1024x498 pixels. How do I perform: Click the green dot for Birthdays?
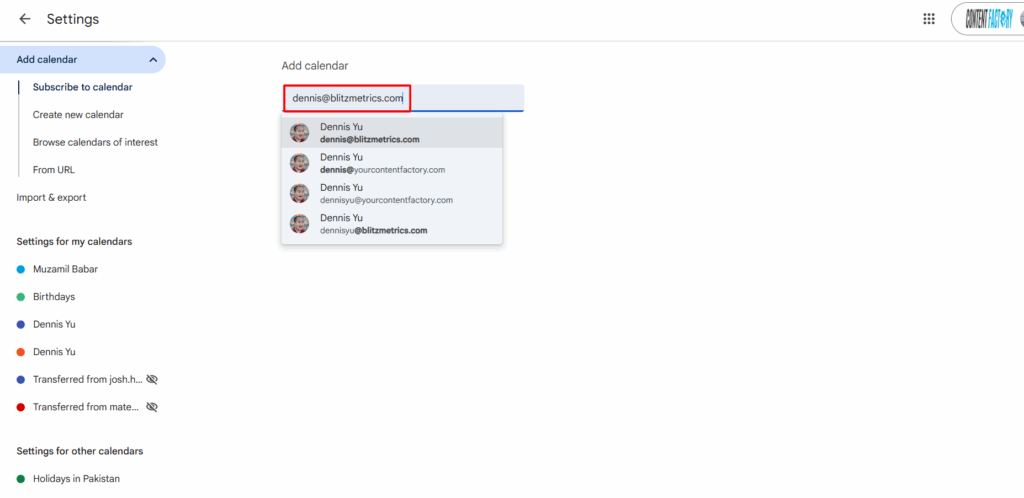[x=20, y=296]
